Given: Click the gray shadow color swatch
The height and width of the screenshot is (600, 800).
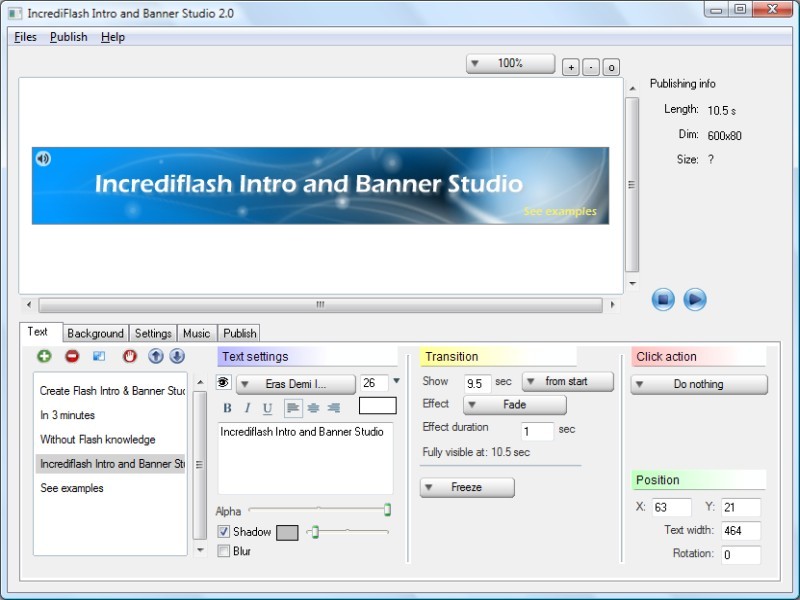Looking at the screenshot, I should (287, 533).
